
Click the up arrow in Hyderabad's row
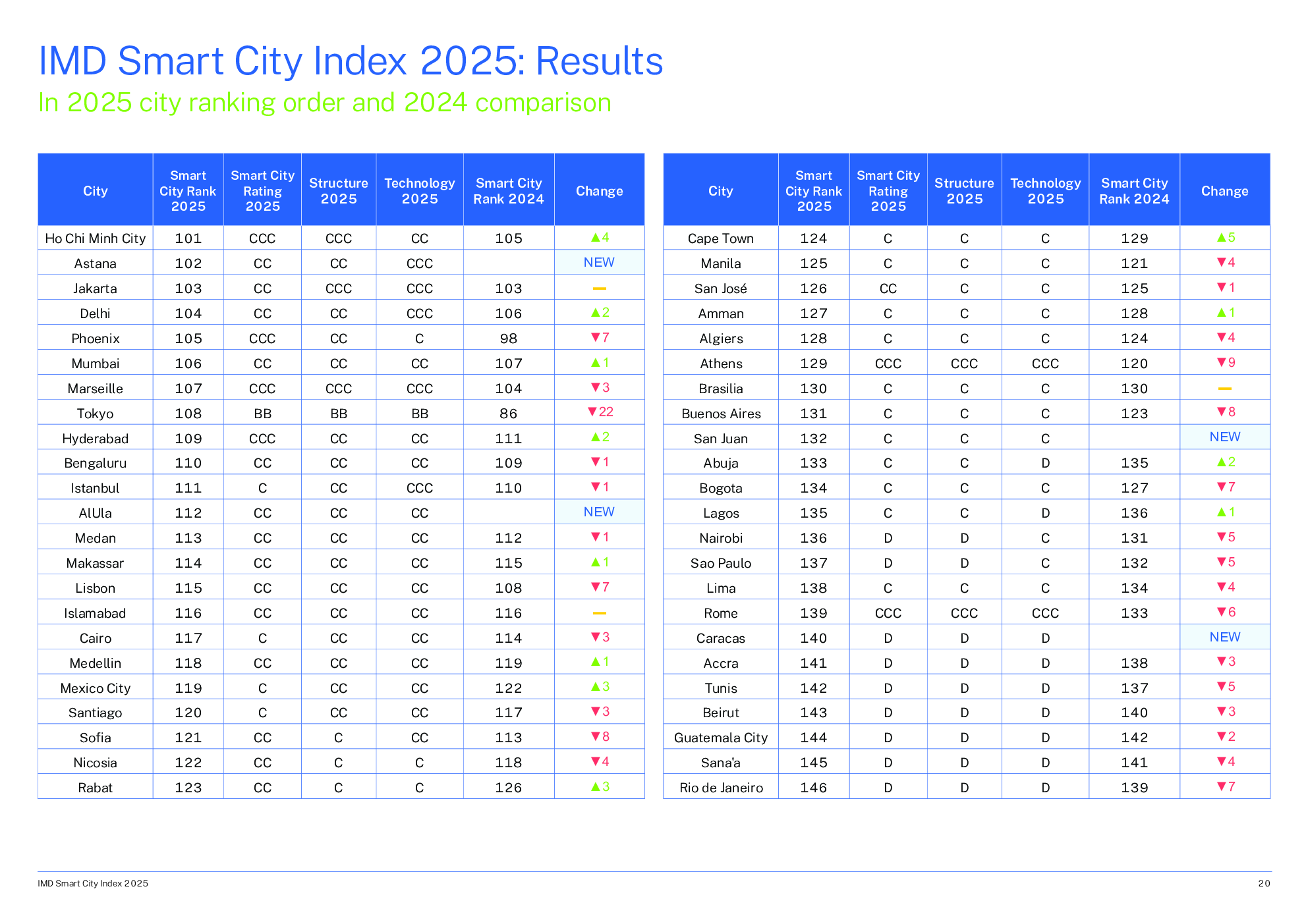(596, 437)
